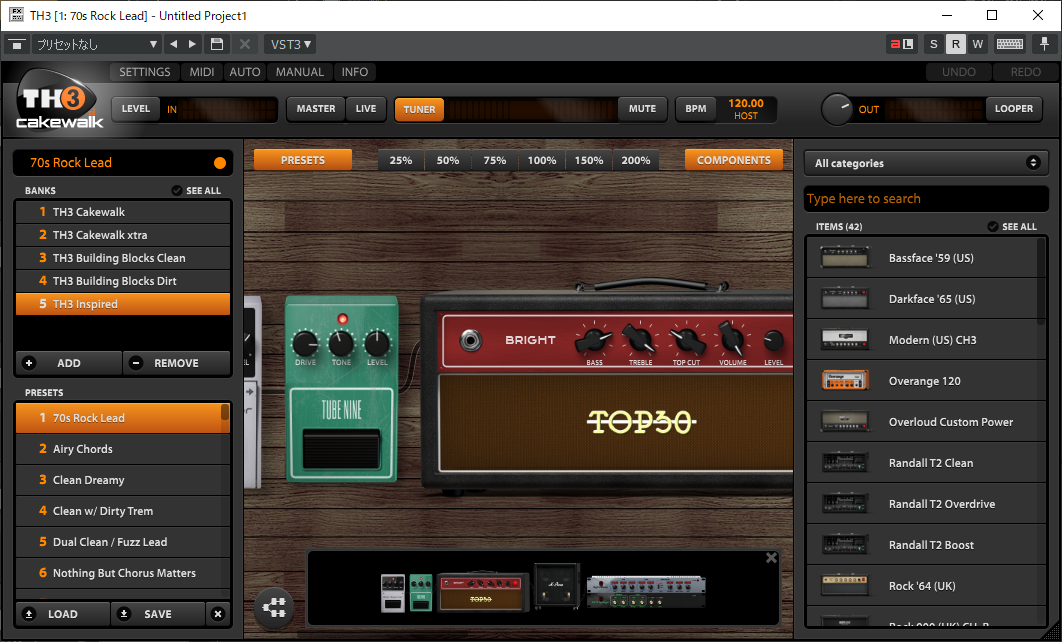
Task: Click the LEVEL button
Action: pyautogui.click(x=135, y=108)
